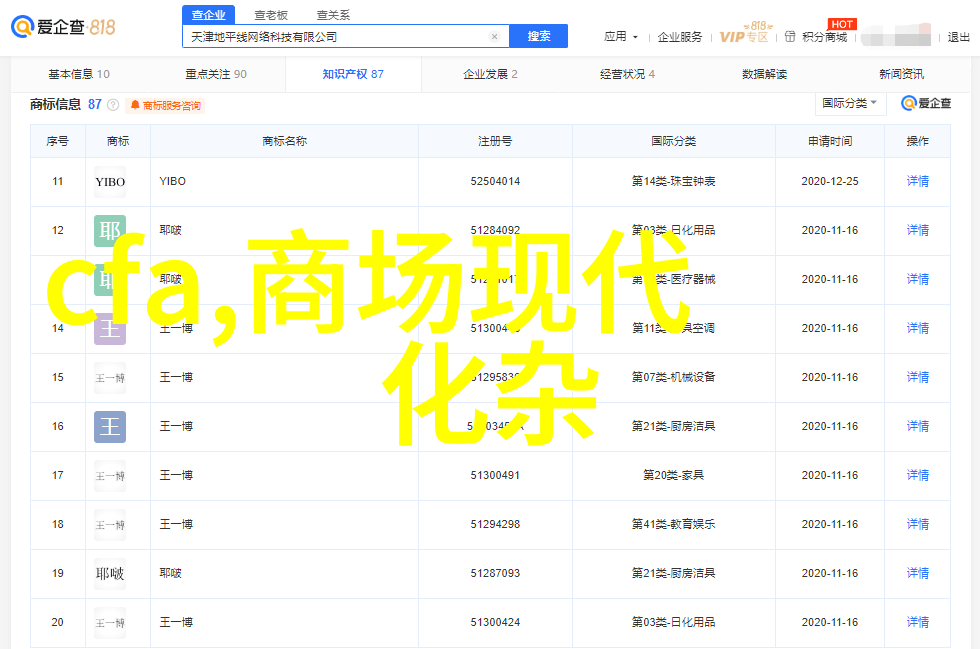Image resolution: width=980 pixels, height=649 pixels.
Task: Switch to the 企业发展 2 tab
Action: click(490, 74)
